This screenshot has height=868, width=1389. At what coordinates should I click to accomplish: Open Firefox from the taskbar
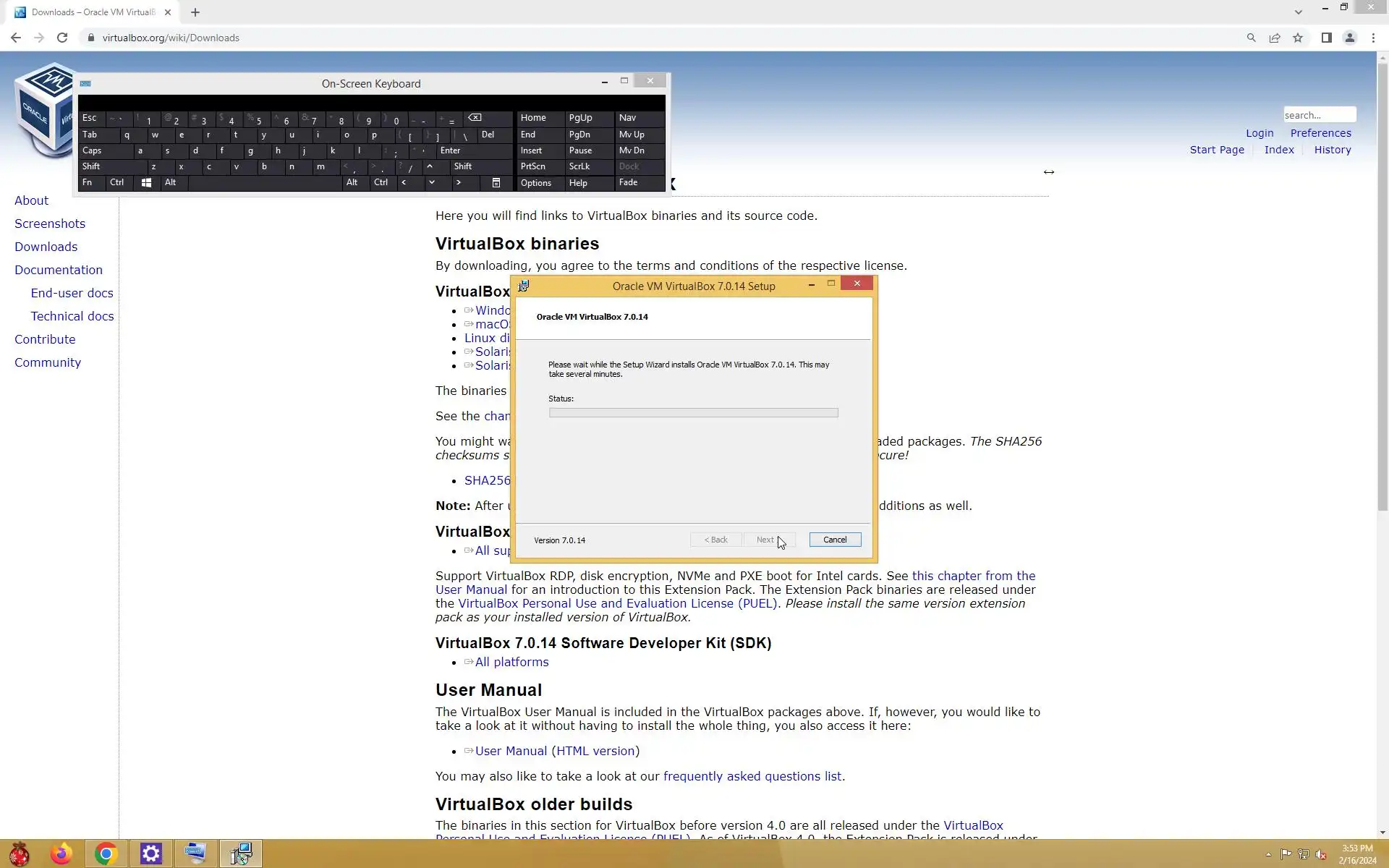pyautogui.click(x=61, y=854)
